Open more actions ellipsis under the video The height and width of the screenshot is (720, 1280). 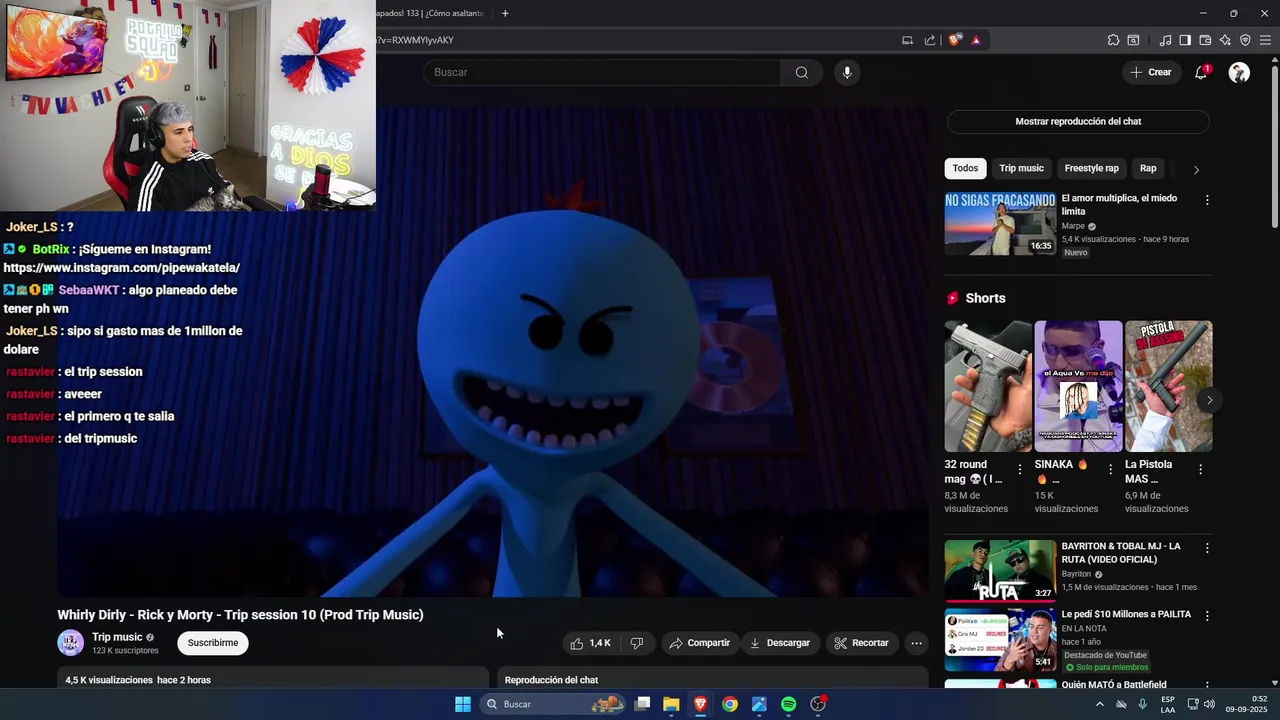[916, 643]
